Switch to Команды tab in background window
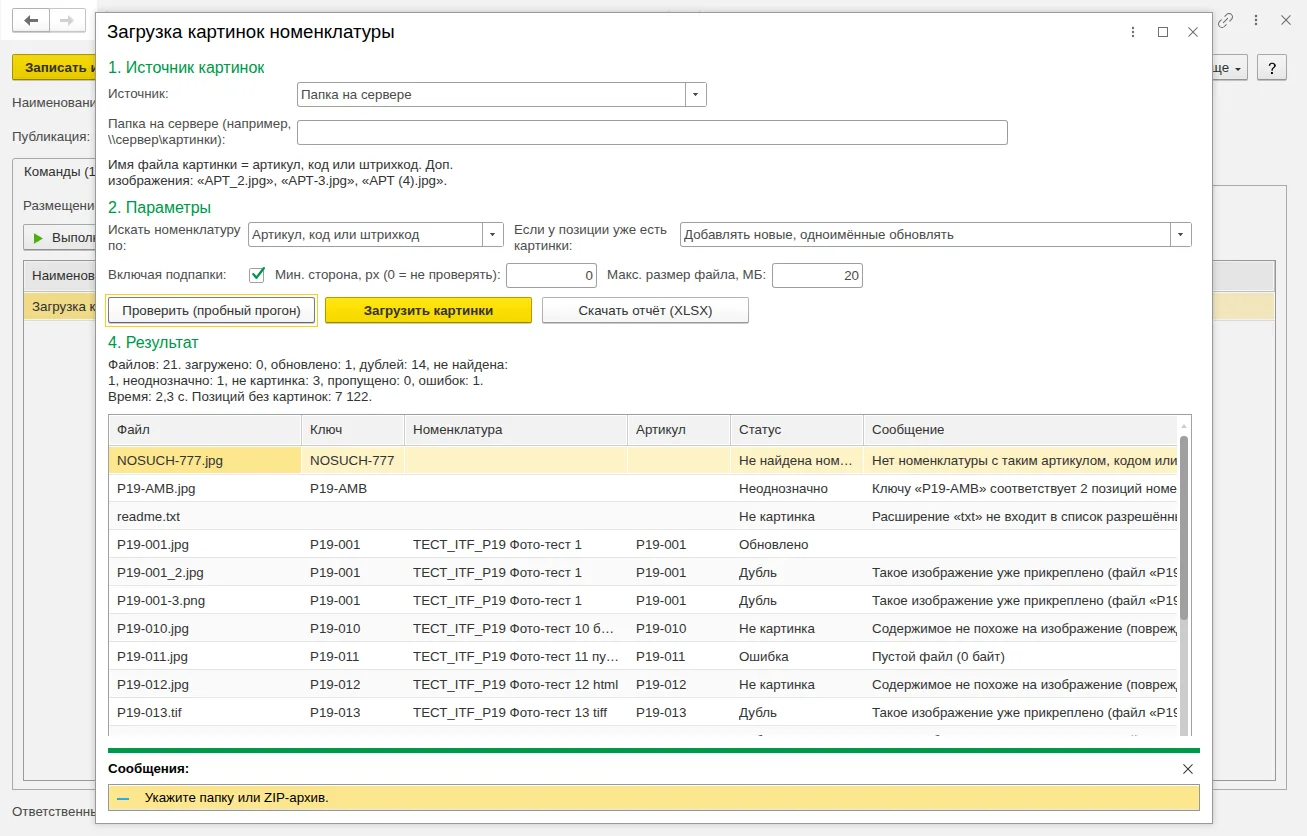Screen dimensions: 1307x836 (x=59, y=171)
